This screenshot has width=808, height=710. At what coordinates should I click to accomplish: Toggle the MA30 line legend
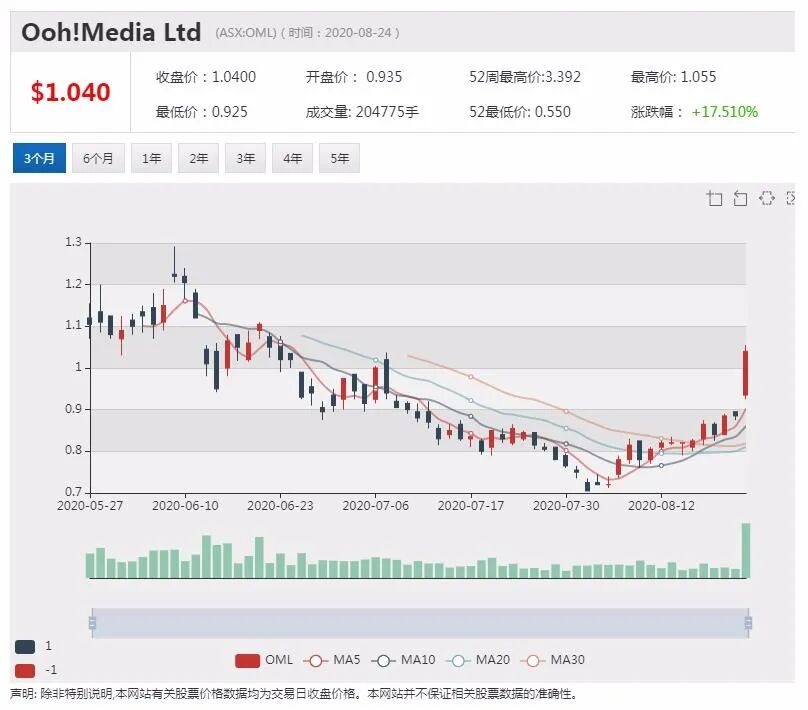coord(553,661)
